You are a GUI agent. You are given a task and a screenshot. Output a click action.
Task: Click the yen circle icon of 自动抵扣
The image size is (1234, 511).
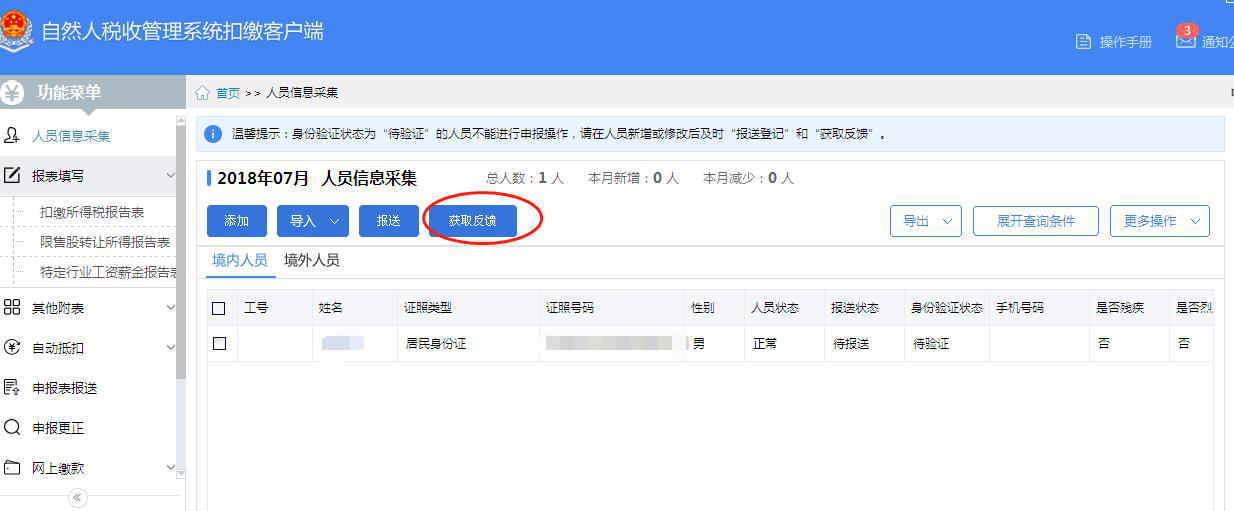coord(12,347)
